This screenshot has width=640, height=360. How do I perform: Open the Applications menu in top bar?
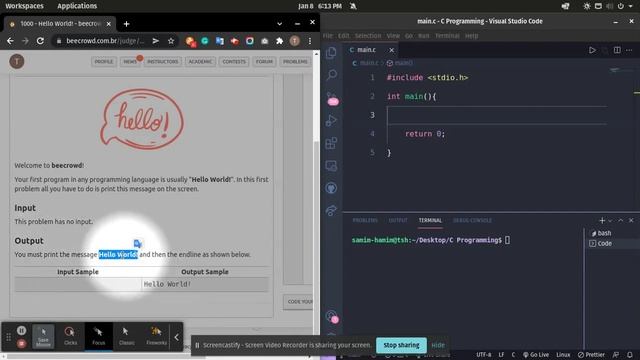[77, 6]
